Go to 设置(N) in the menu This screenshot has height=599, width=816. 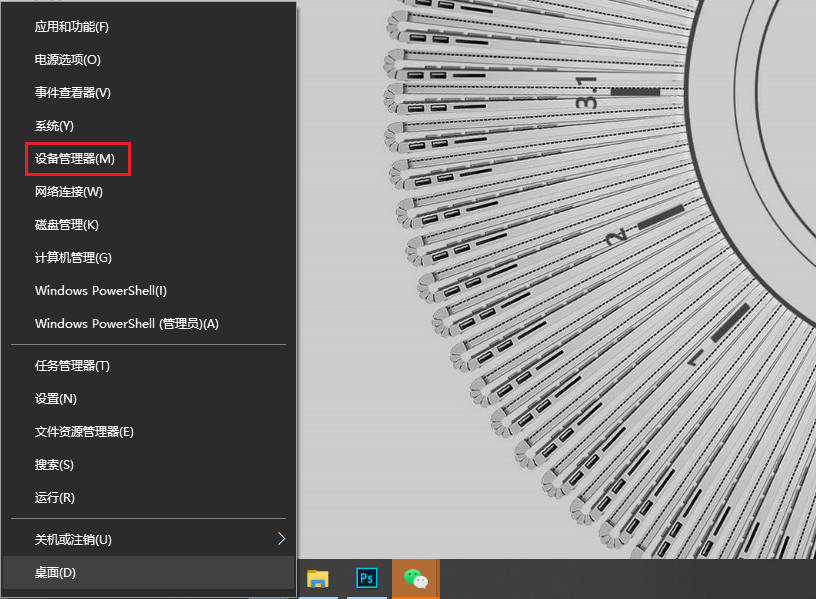56,399
